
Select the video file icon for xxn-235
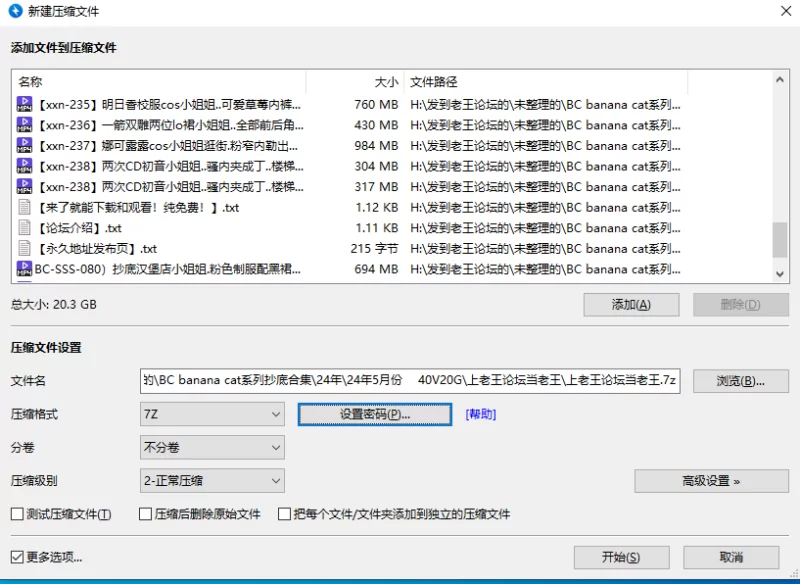[x=24, y=104]
